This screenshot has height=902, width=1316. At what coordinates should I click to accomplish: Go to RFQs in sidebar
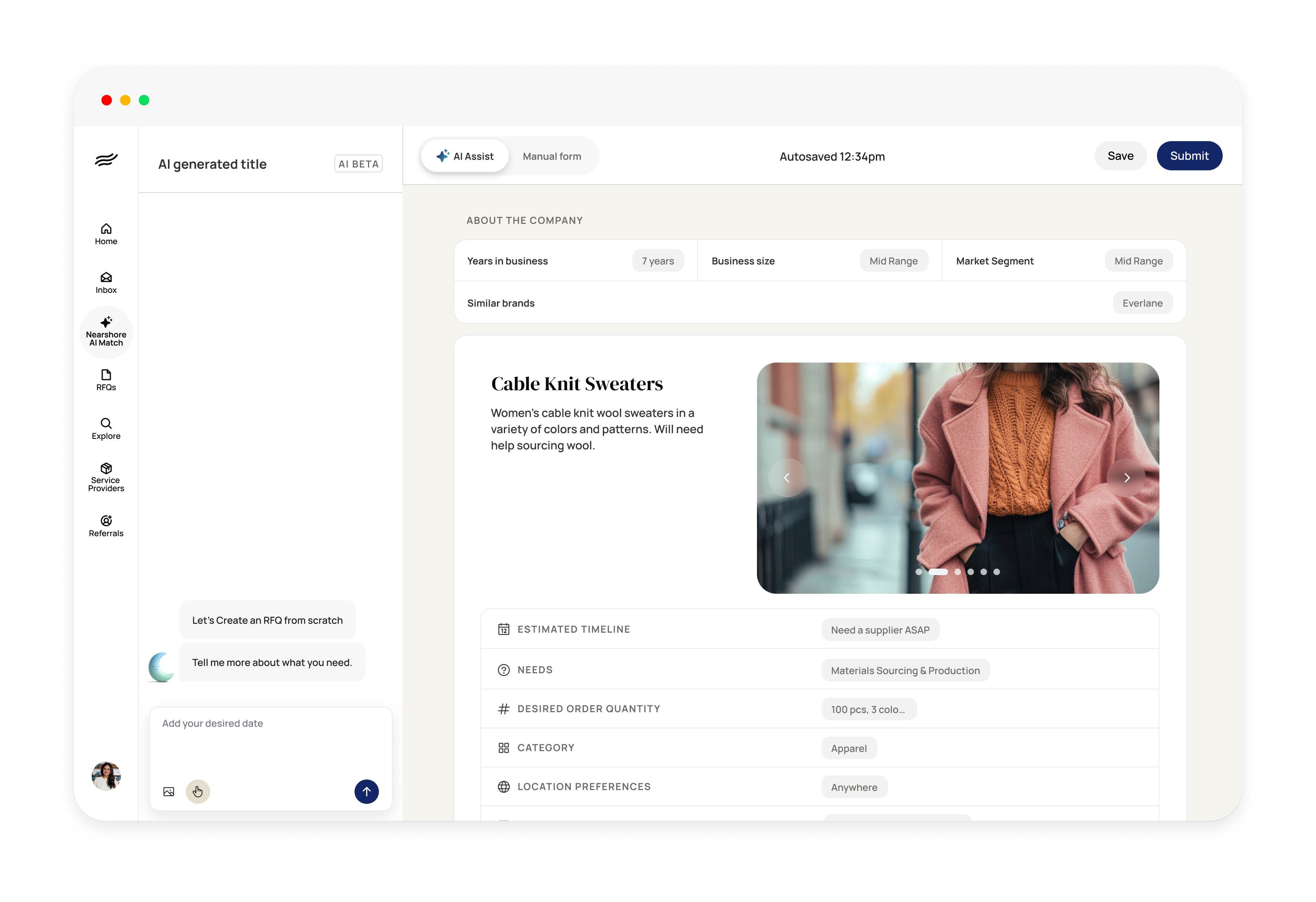click(106, 379)
